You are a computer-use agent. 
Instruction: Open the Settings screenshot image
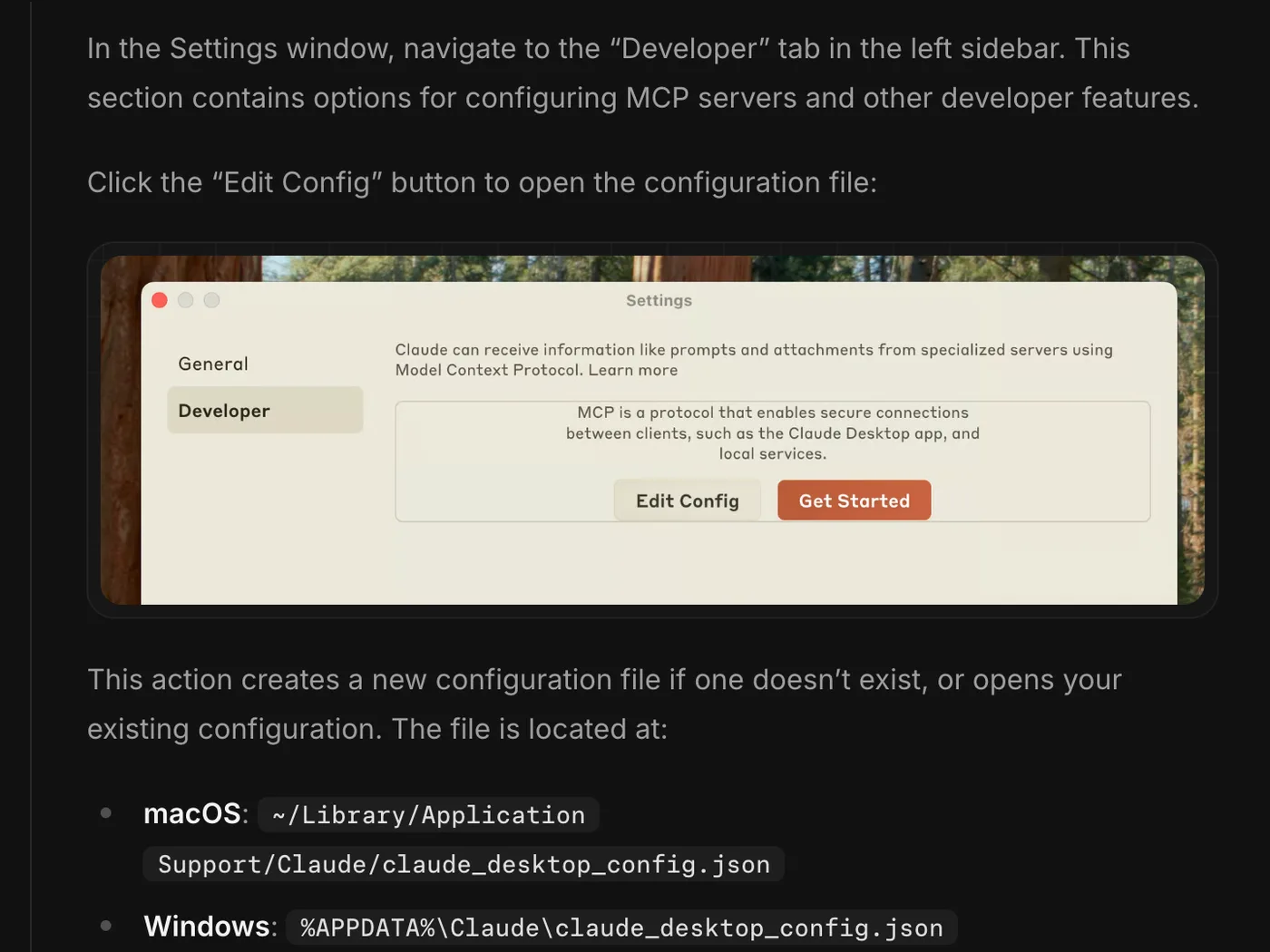pos(652,430)
